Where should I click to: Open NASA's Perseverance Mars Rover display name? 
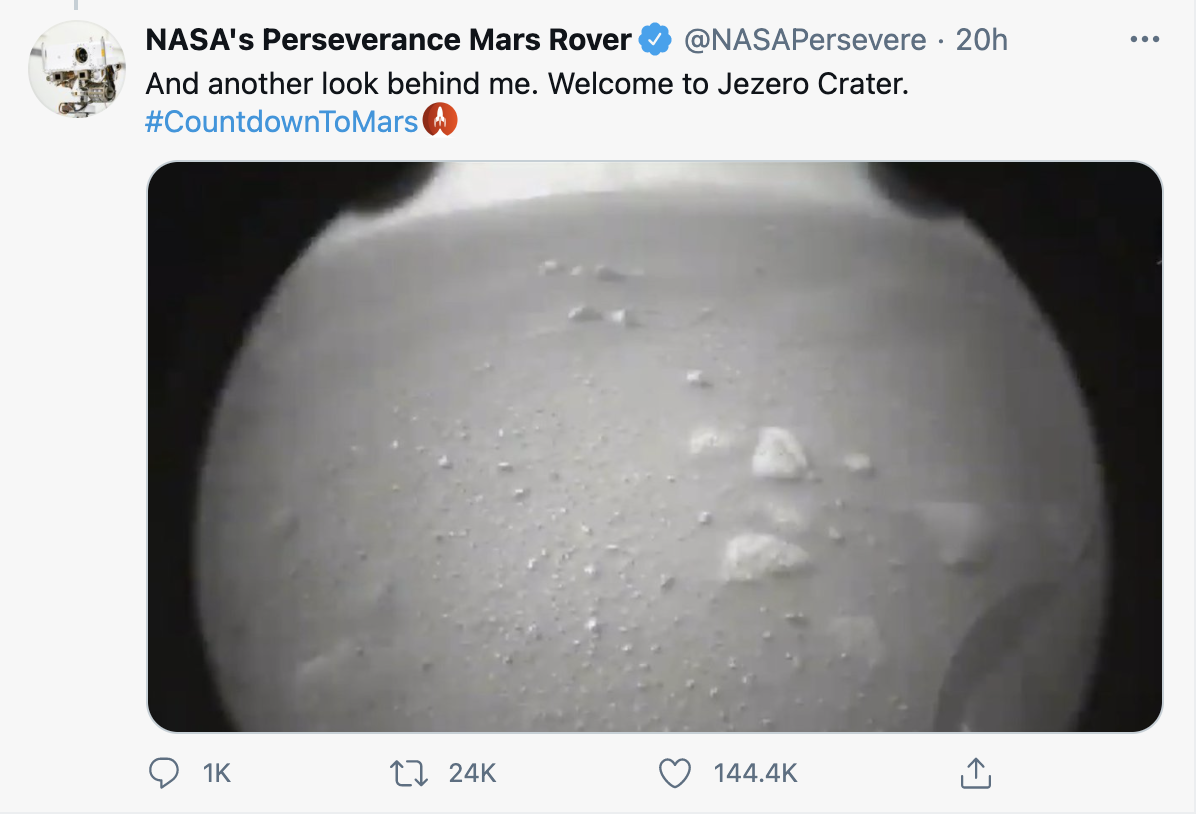click(x=388, y=40)
